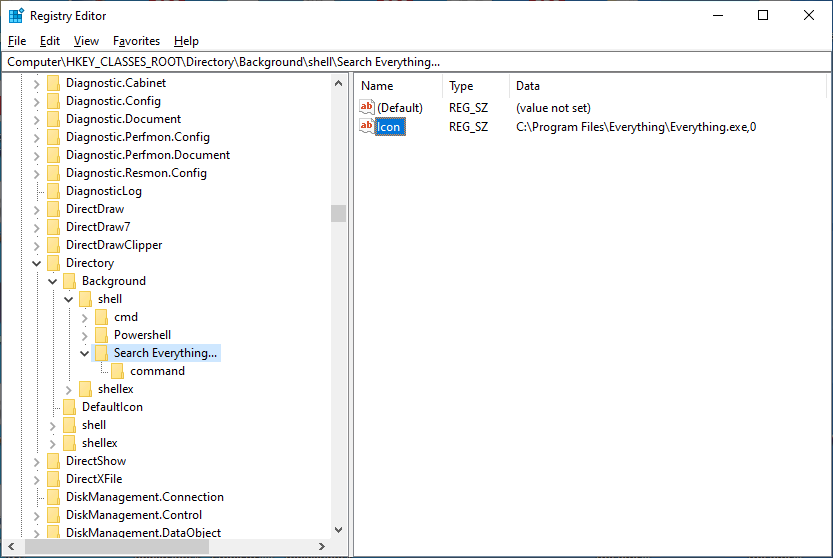This screenshot has width=833, height=558.
Task: Collapse the shell key under Background
Action: (69, 299)
